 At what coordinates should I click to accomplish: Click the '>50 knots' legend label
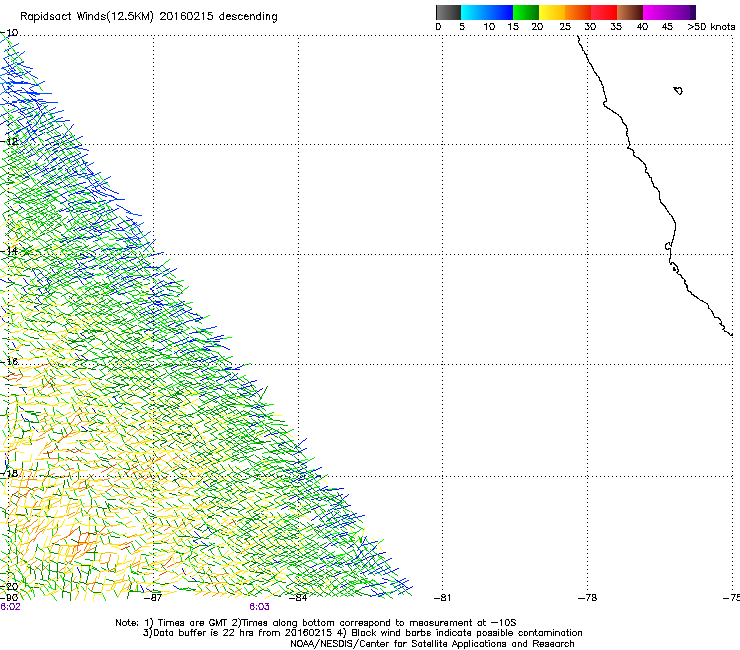coord(711,27)
